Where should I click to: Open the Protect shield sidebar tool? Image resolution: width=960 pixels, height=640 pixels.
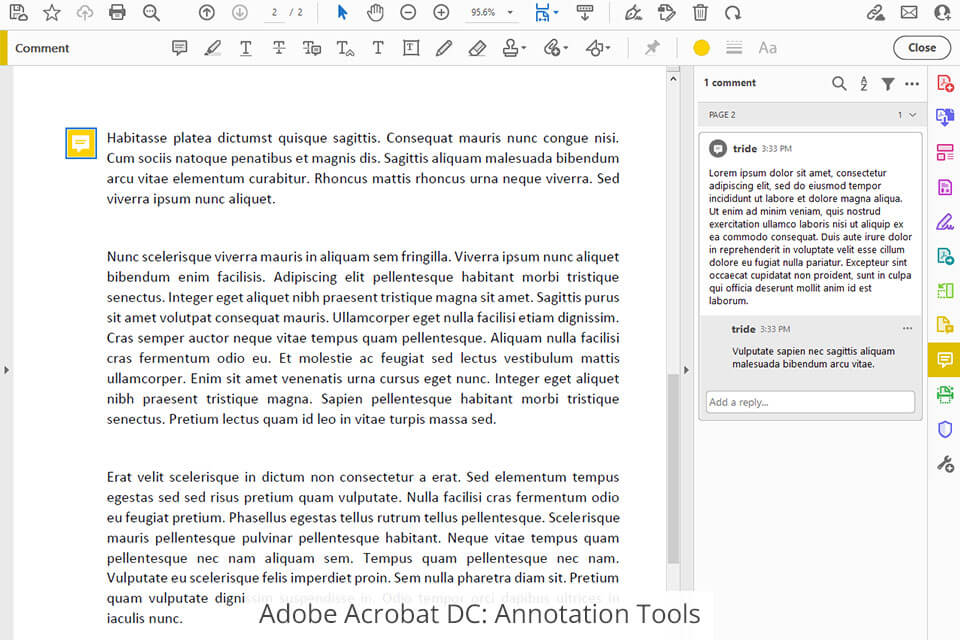click(x=945, y=429)
